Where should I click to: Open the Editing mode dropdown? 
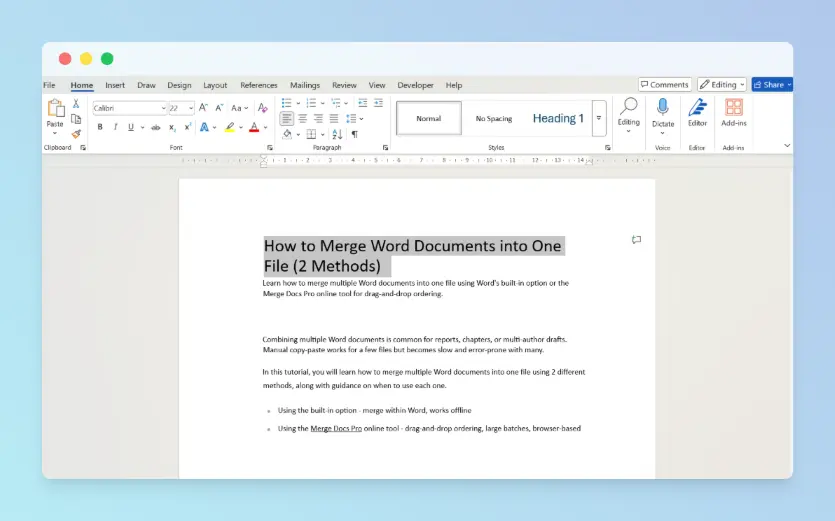tap(722, 85)
